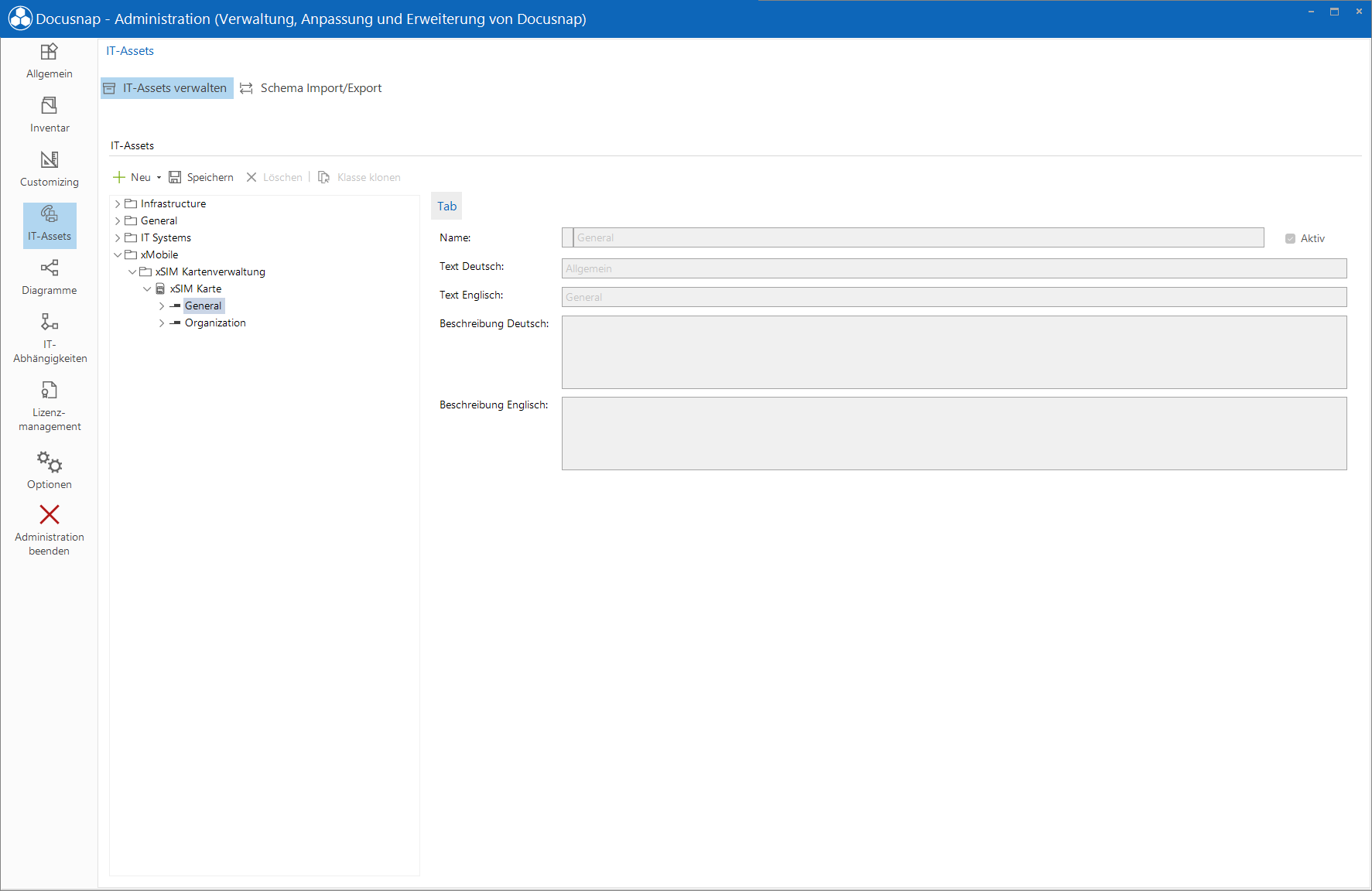
Task: Expand the IT Systems folder
Action: point(118,238)
